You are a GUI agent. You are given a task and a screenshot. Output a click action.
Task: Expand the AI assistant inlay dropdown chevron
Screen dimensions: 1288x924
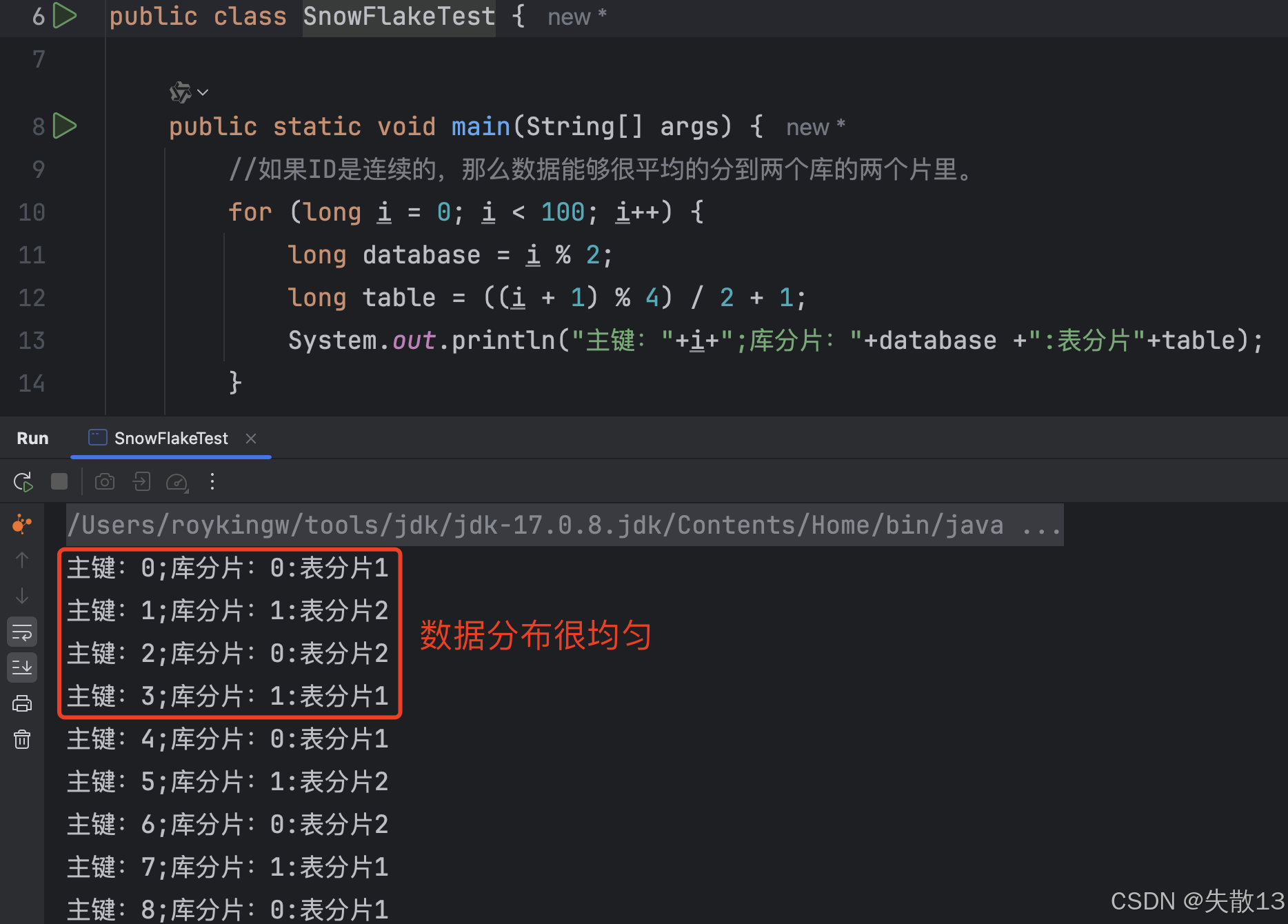point(203,92)
